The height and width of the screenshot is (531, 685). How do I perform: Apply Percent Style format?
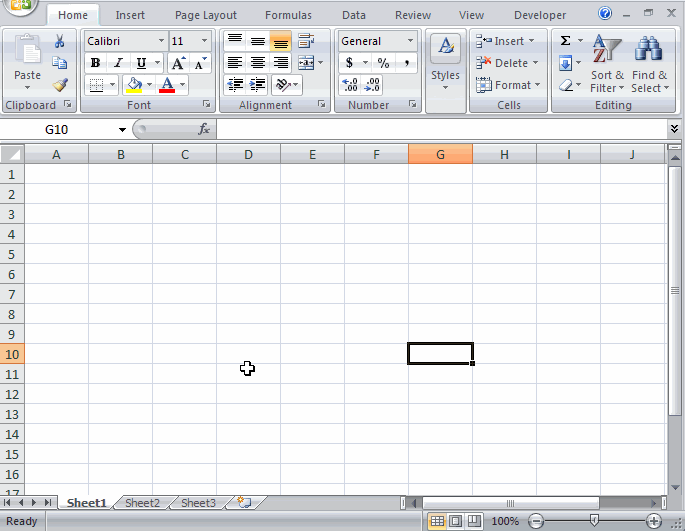coord(383,63)
